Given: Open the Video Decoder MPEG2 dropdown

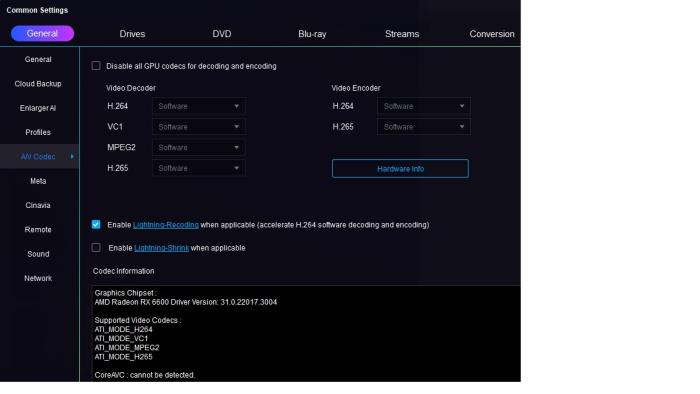Looking at the screenshot, I should click(199, 148).
